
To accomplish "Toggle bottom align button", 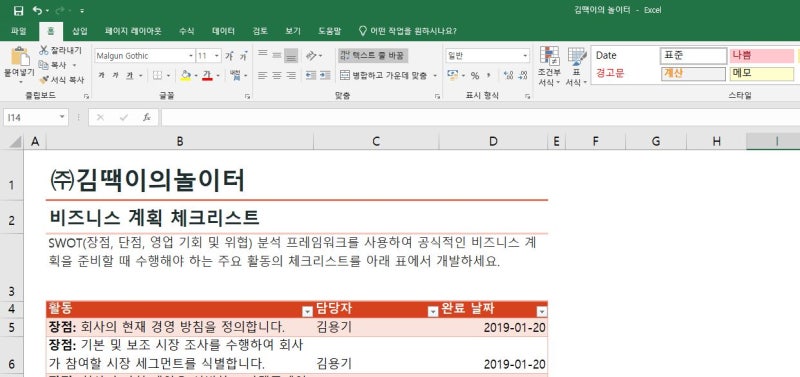I will (291, 55).
